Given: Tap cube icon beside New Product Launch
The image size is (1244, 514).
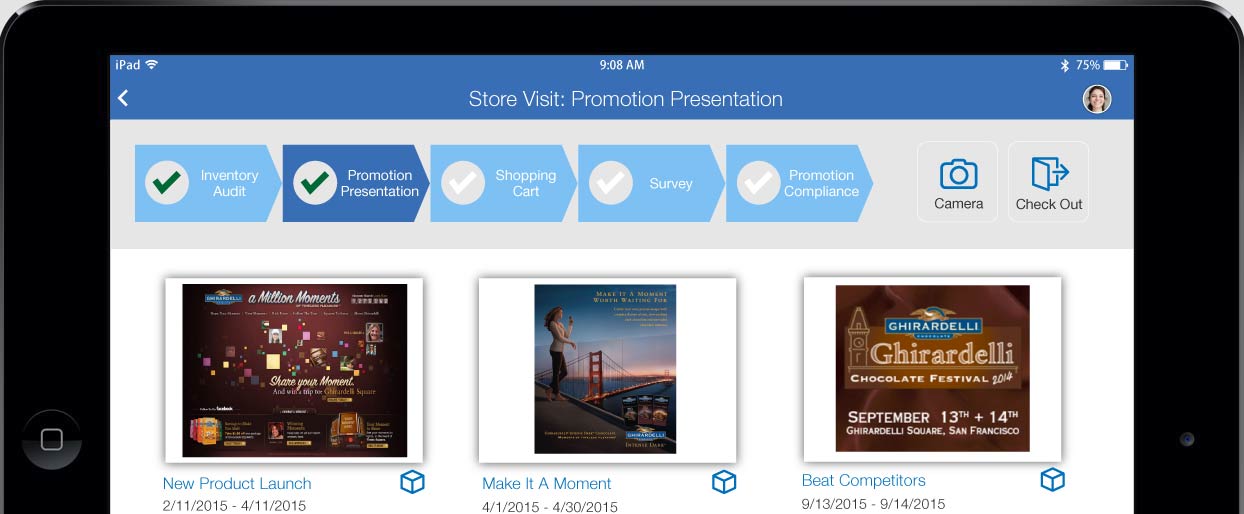Looking at the screenshot, I should click(412, 482).
